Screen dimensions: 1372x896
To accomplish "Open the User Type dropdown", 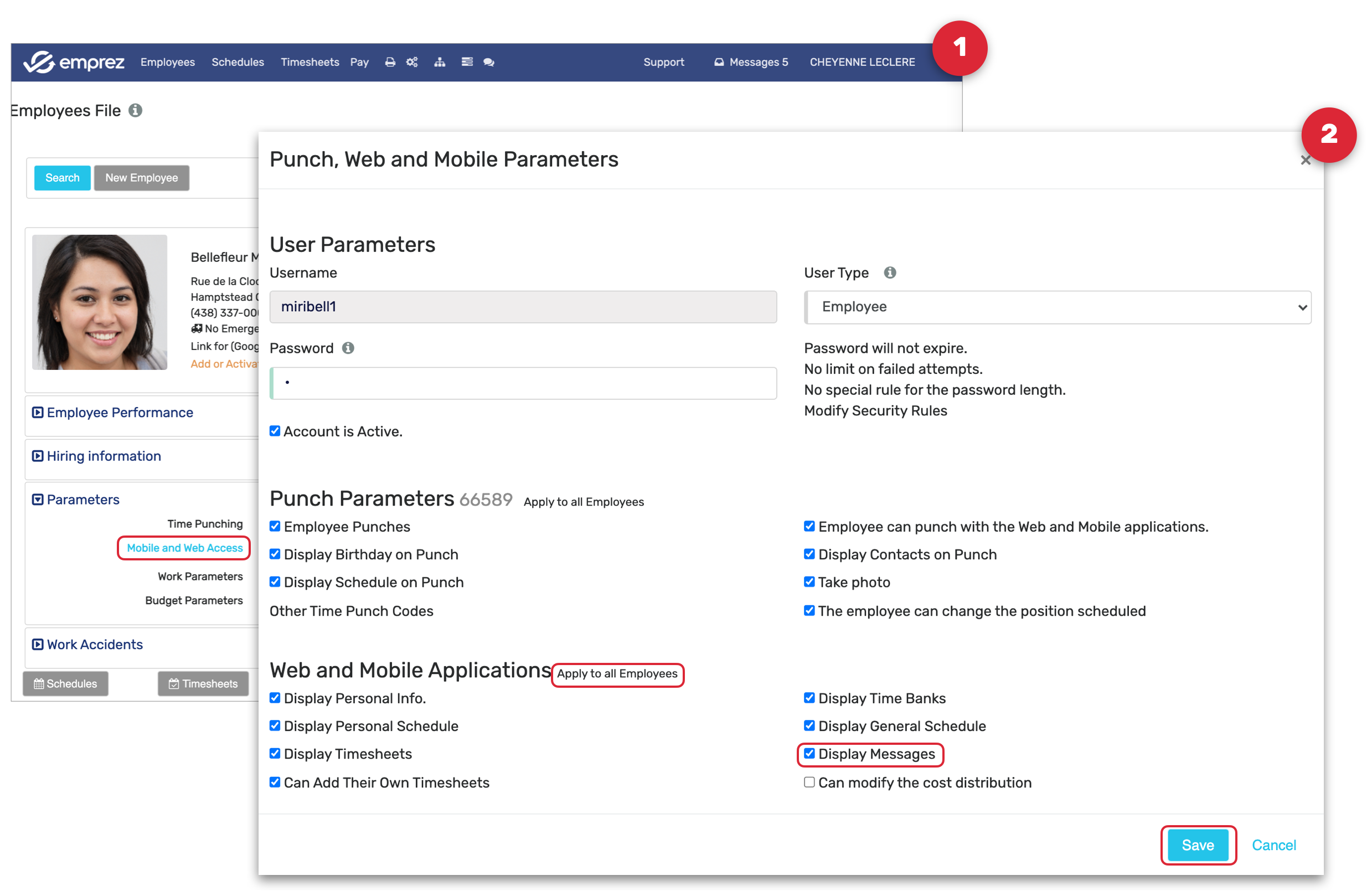I will [1058, 307].
